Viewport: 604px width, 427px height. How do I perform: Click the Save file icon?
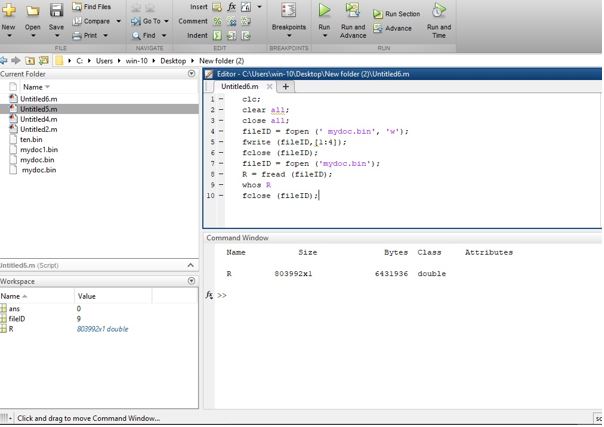[56, 11]
